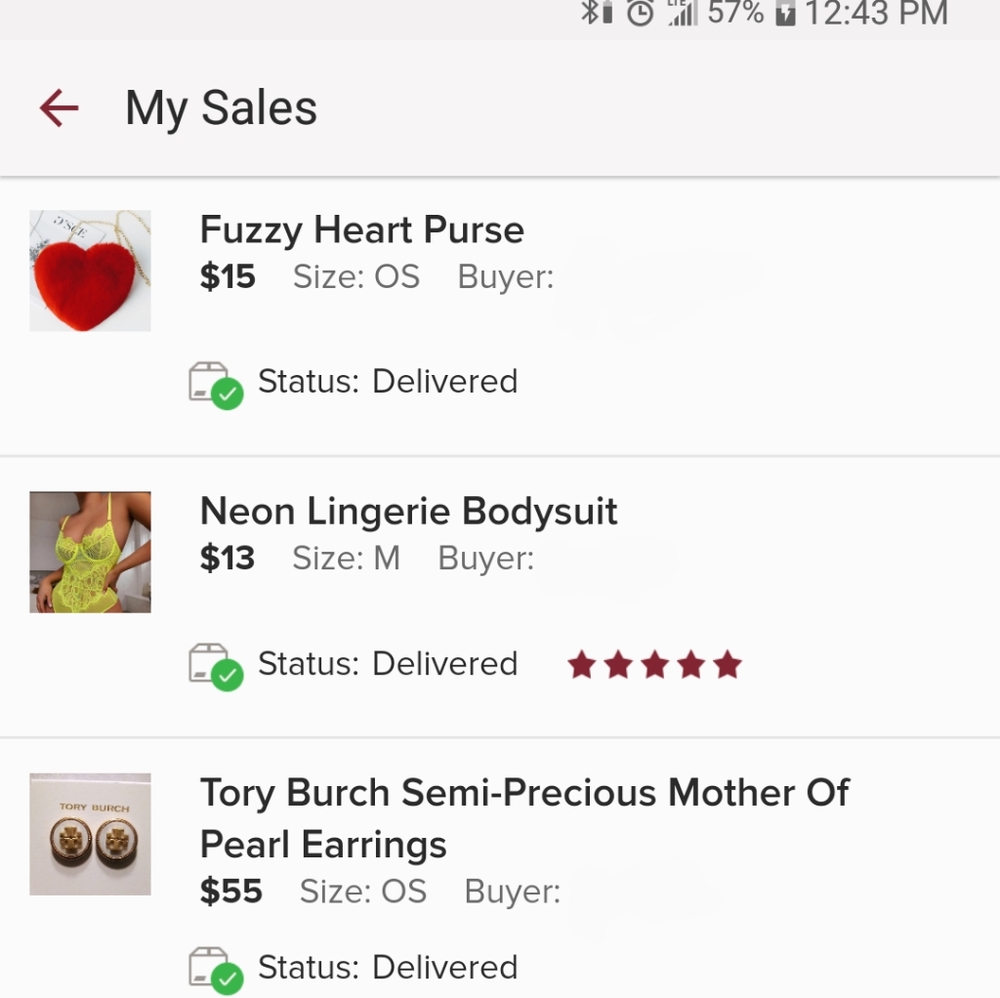Viewport: 1000px width, 998px height.
Task: Tap the $13 price of the bodysuit
Action: click(x=227, y=558)
